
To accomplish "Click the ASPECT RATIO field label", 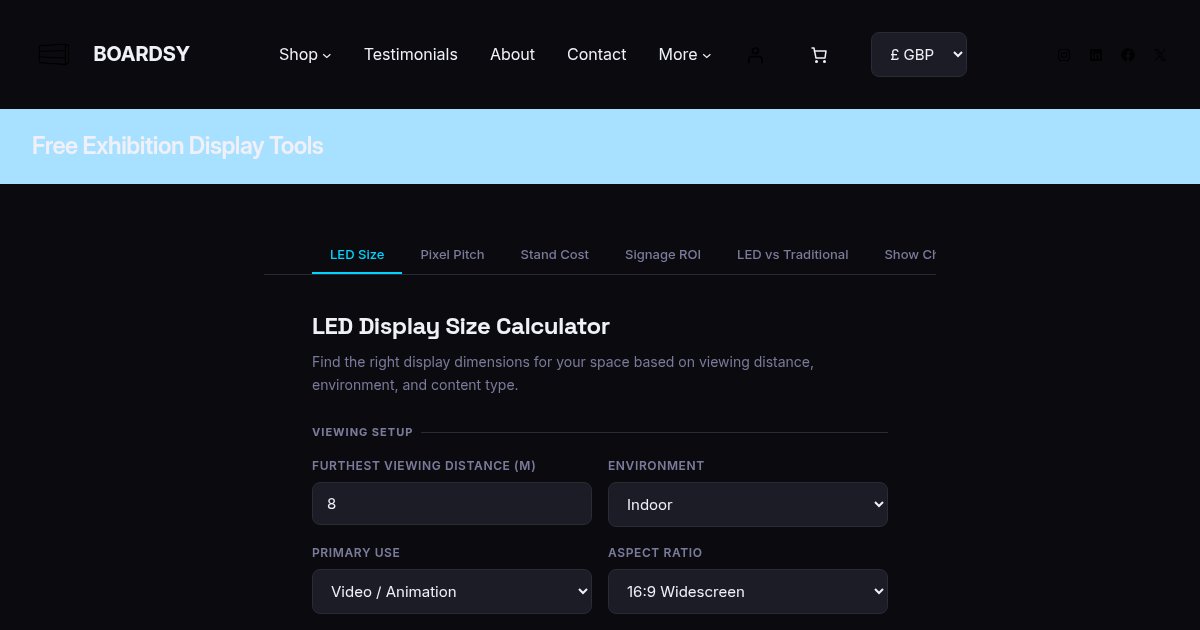I will (655, 553).
